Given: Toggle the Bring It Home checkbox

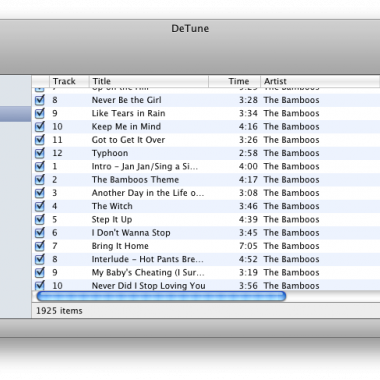Looking at the screenshot, I should [40, 246].
